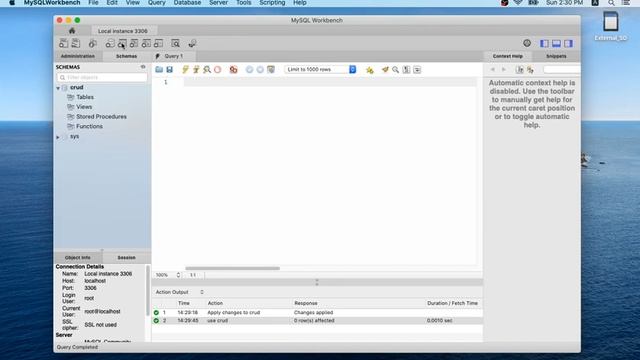The width and height of the screenshot is (640, 360).
Task: Click the 'use crud' action row
Action: tap(317, 321)
